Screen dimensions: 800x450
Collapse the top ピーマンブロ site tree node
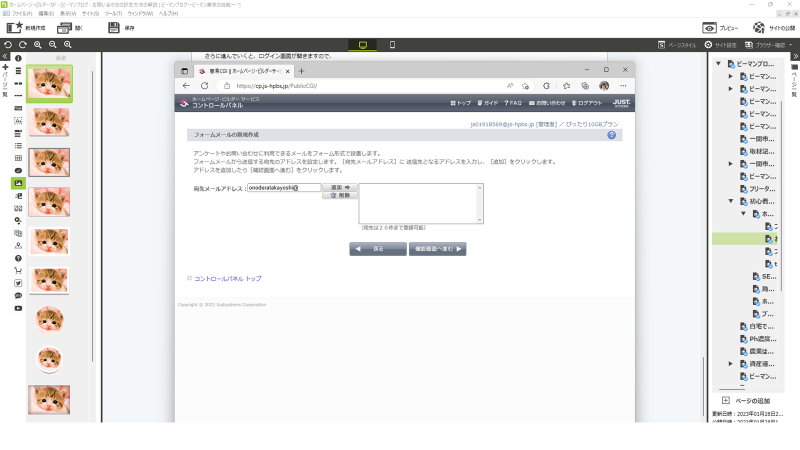pos(719,63)
